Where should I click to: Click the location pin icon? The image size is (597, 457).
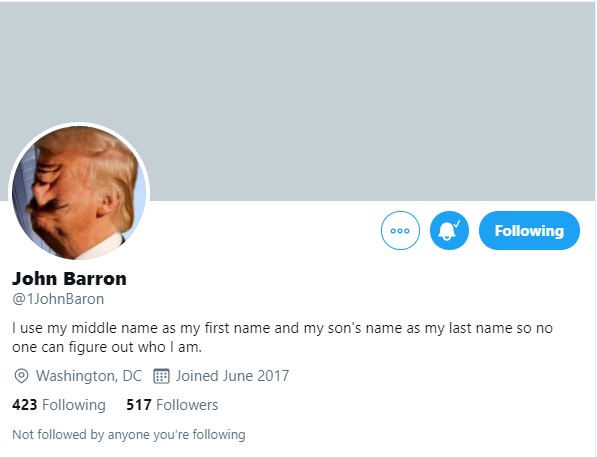pyautogui.click(x=21, y=376)
